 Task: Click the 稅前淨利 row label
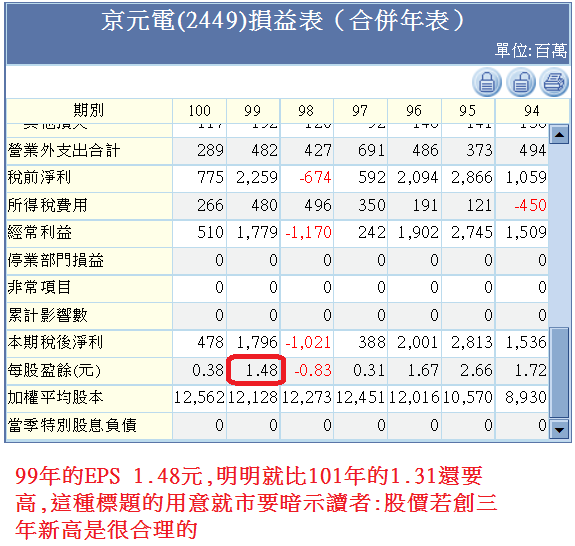(x=39, y=177)
